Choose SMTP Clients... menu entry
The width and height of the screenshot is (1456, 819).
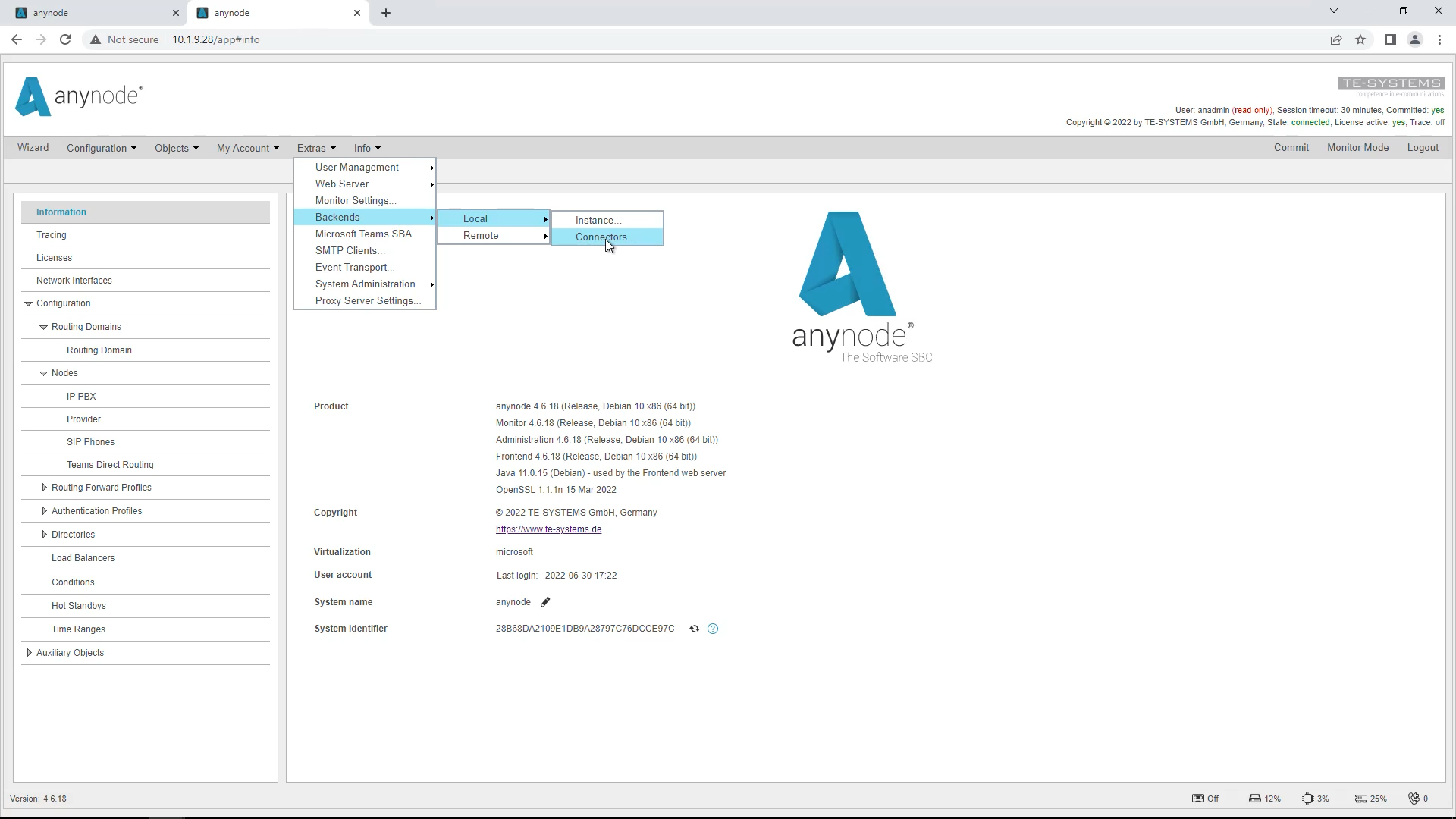365,251
